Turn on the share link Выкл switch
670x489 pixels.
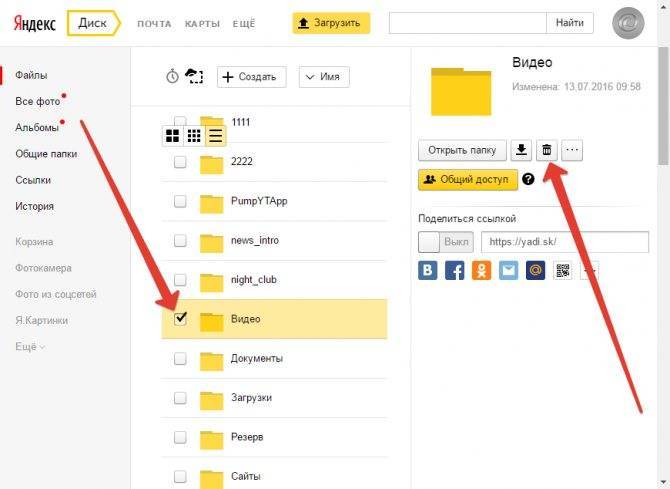coord(446,242)
